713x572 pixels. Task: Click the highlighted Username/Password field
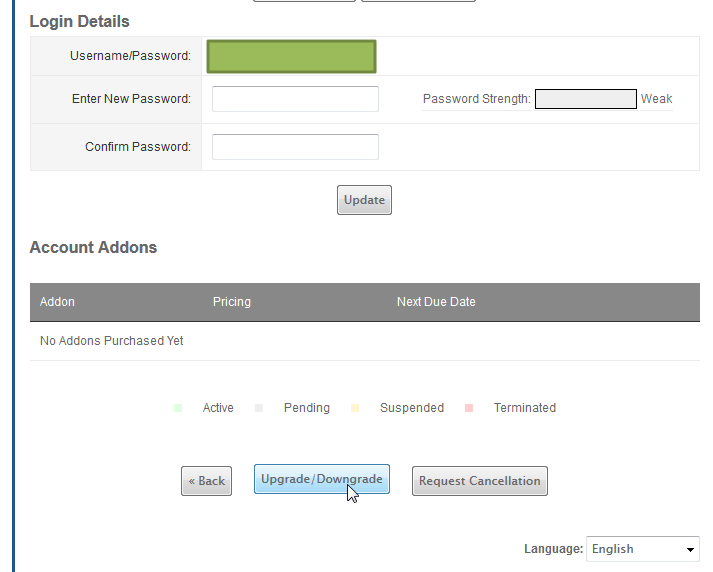tap(291, 57)
